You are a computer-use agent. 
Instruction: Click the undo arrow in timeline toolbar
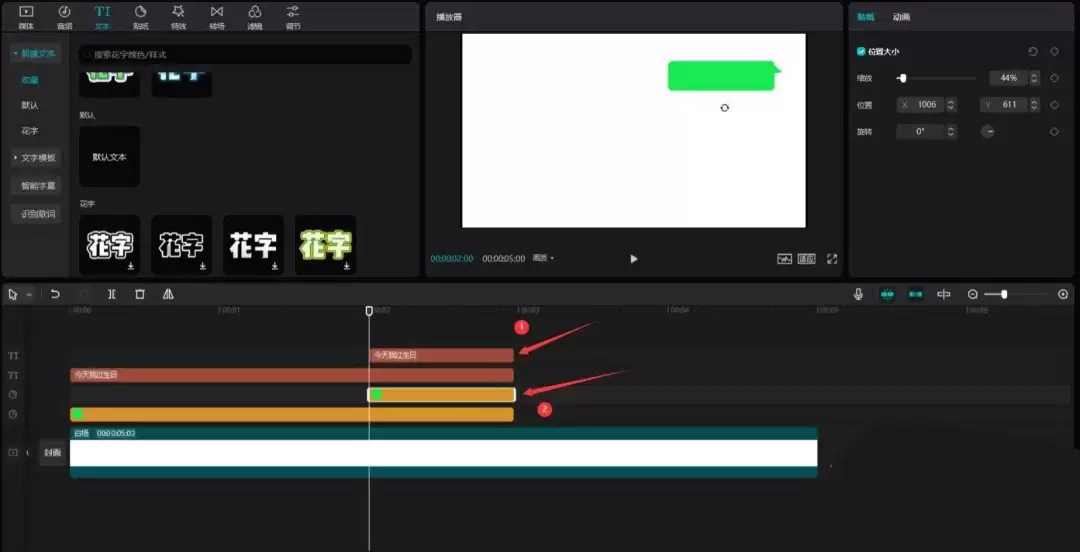[x=55, y=294]
